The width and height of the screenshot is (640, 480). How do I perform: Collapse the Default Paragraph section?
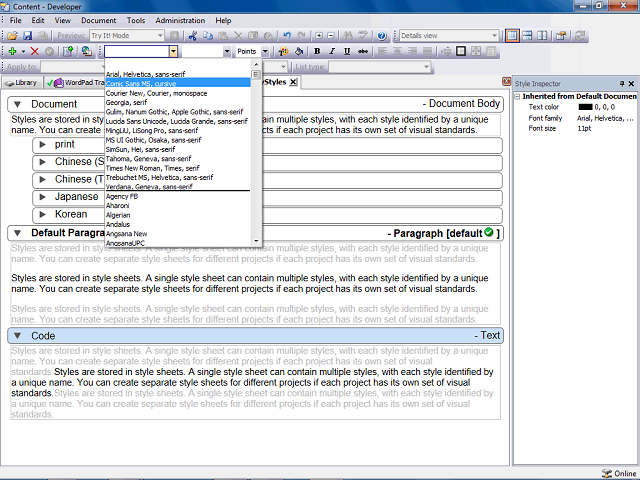(18, 233)
